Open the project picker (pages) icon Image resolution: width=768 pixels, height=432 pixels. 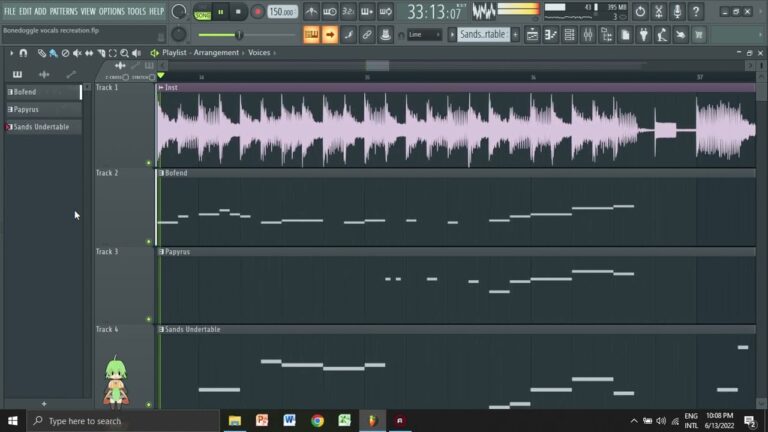click(x=625, y=35)
